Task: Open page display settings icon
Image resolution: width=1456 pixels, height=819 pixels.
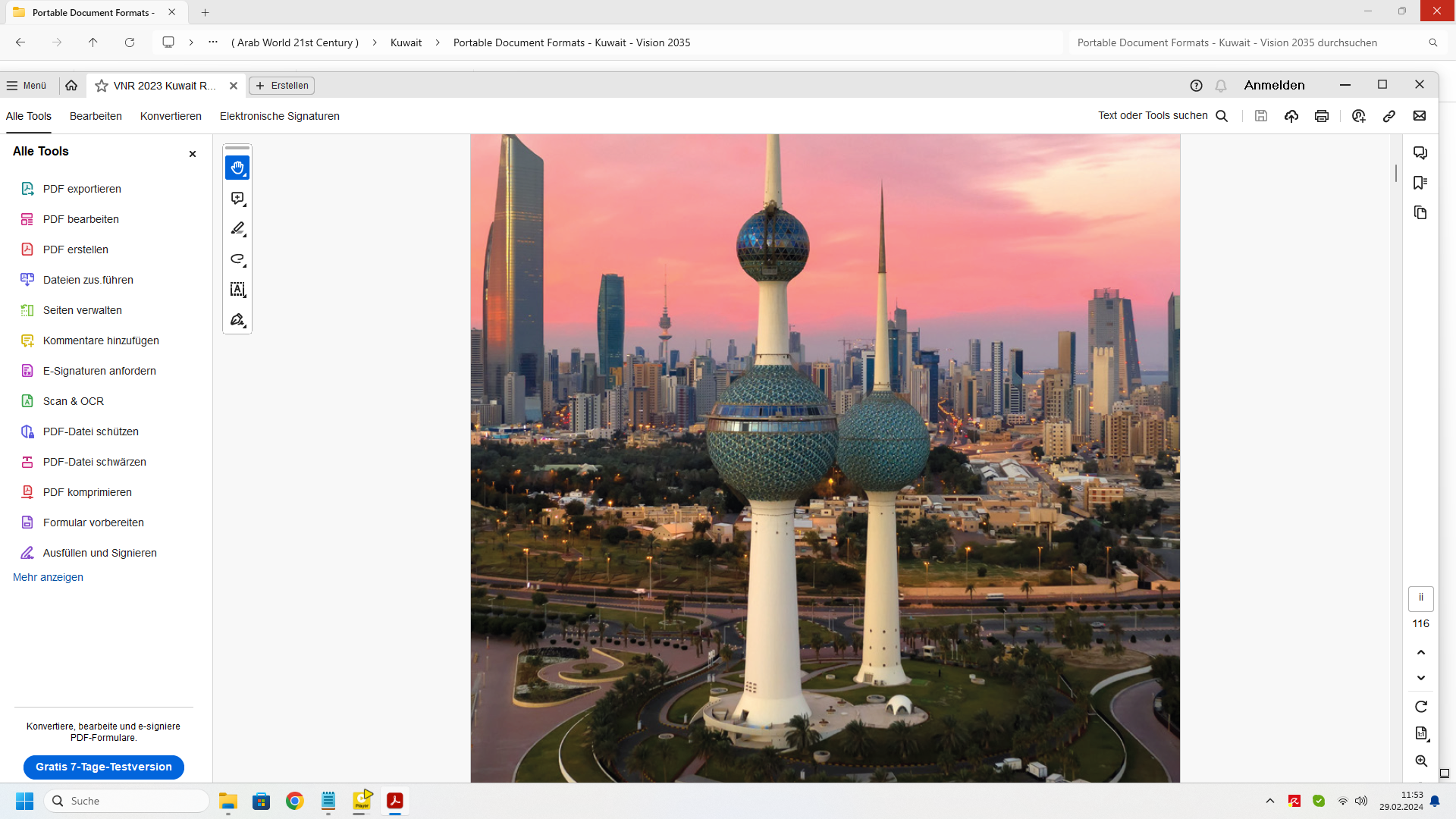Action: pyautogui.click(x=1421, y=733)
